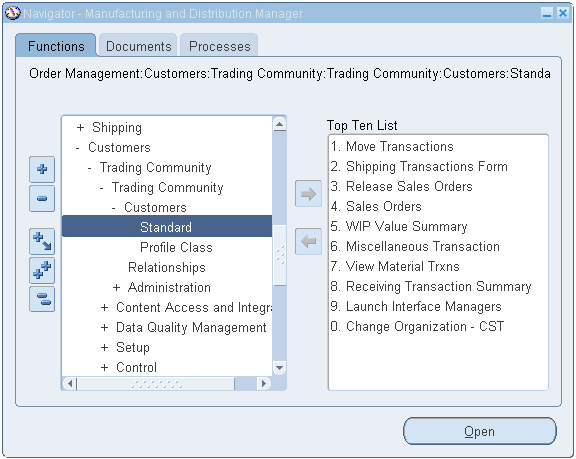576x459 pixels.
Task: Click the tree scroll left arrow
Action: click(70, 384)
